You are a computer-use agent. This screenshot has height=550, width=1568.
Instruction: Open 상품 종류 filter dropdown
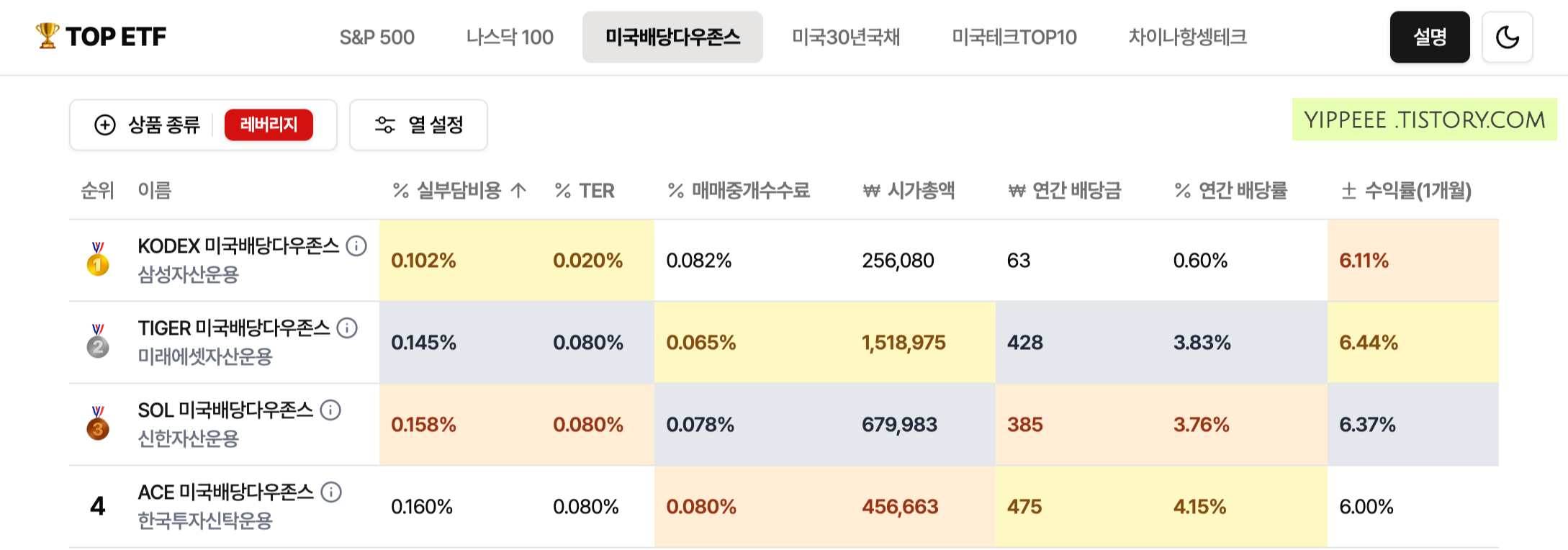[203, 125]
